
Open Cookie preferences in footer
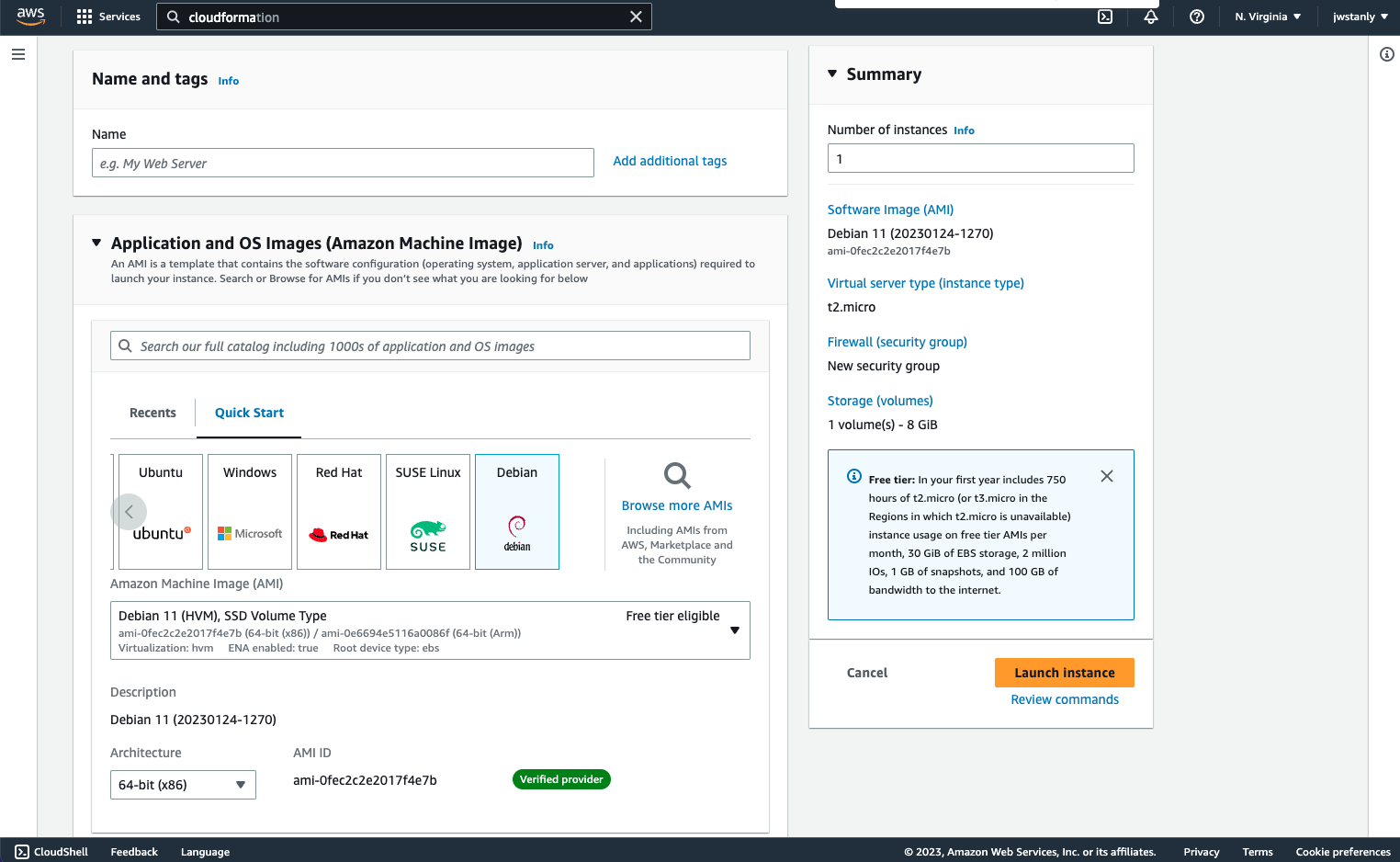(x=1343, y=852)
